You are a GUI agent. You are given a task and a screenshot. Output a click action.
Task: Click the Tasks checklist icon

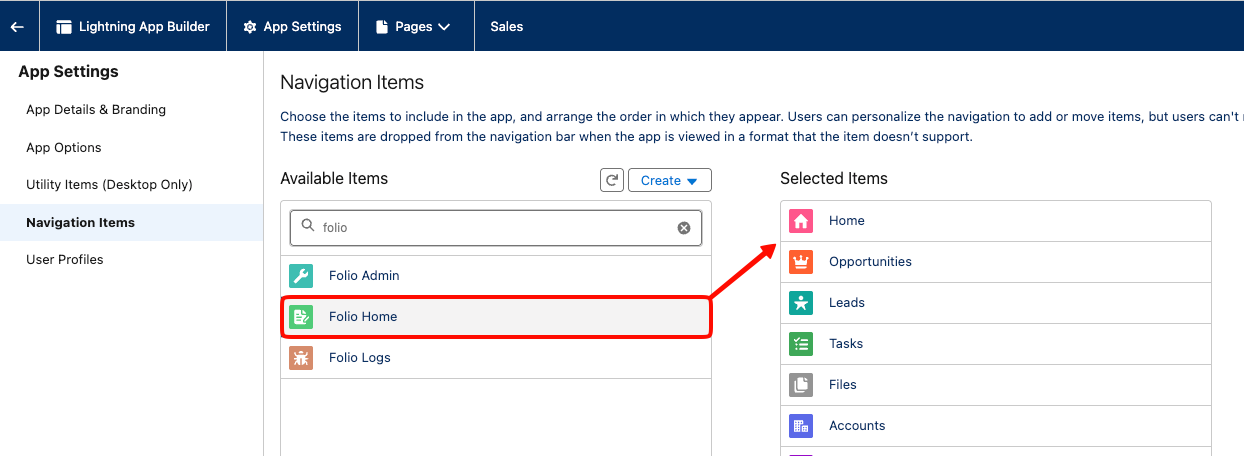[x=801, y=344]
